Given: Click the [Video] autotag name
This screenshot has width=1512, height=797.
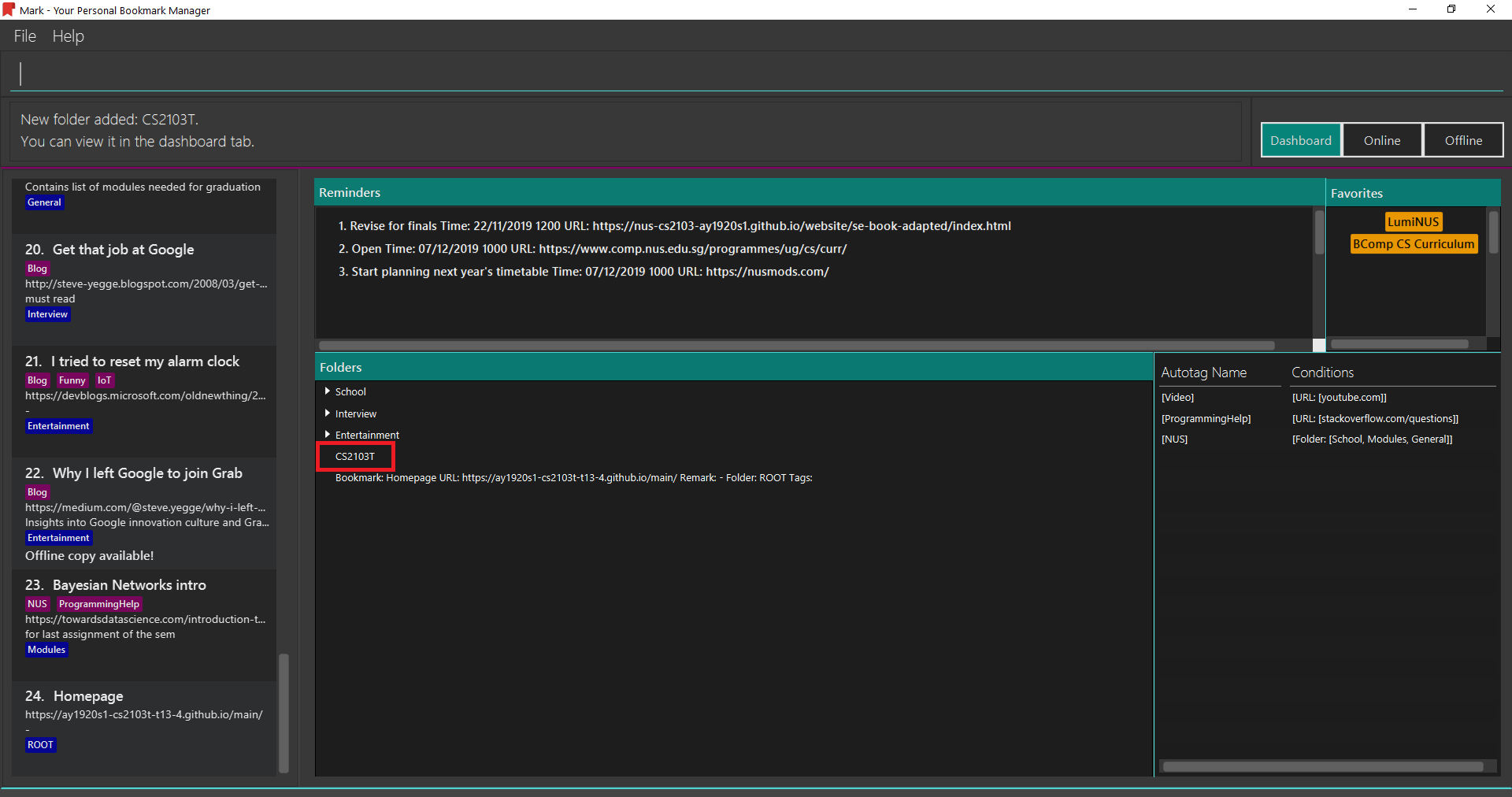Looking at the screenshot, I should pyautogui.click(x=1177, y=398).
